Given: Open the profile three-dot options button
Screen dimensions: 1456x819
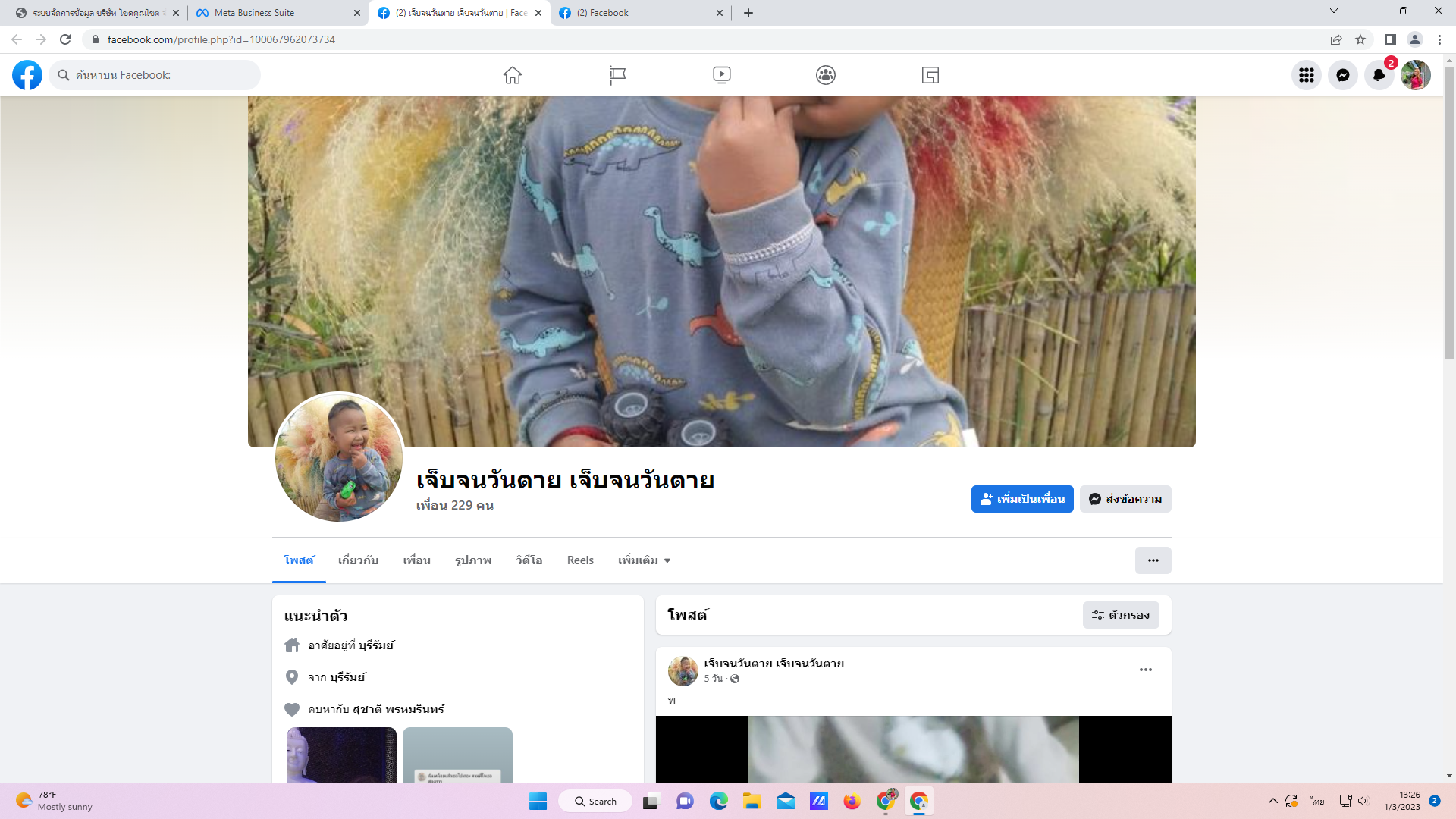Looking at the screenshot, I should tap(1153, 560).
